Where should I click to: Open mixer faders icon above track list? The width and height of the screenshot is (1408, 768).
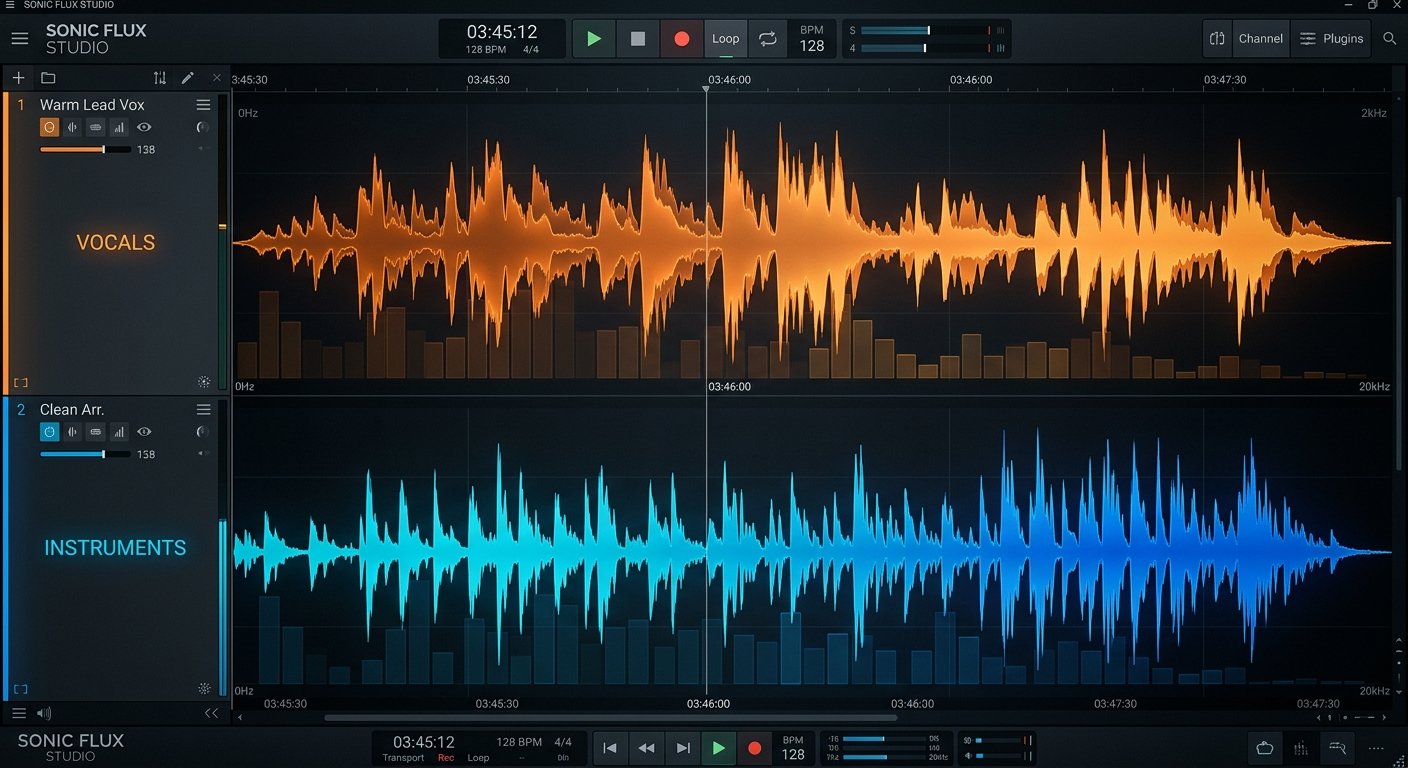click(160, 78)
